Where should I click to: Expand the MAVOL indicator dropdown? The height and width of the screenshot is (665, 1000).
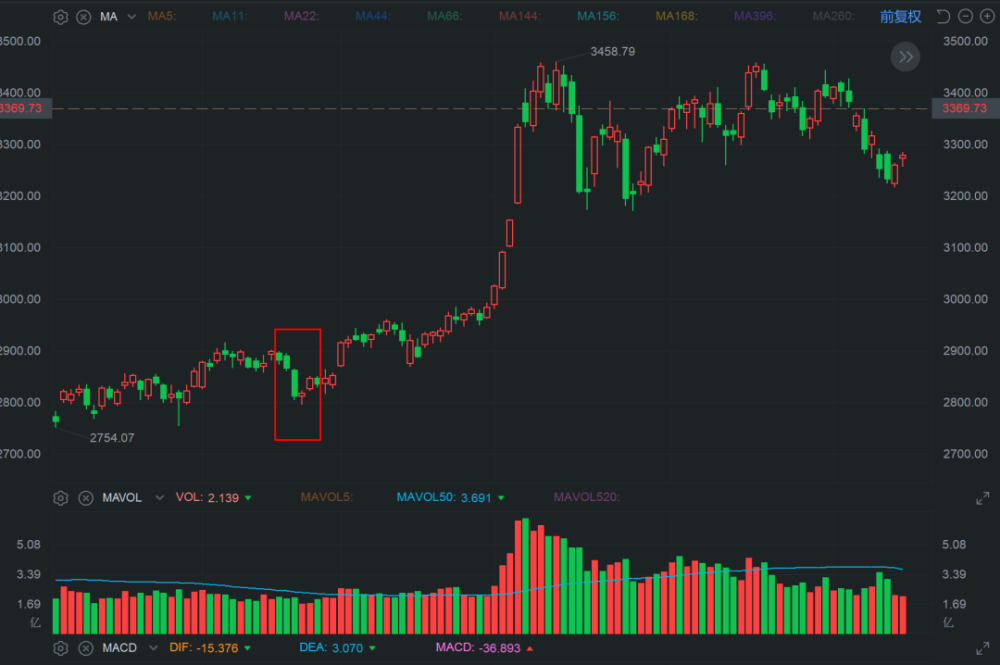(x=155, y=497)
